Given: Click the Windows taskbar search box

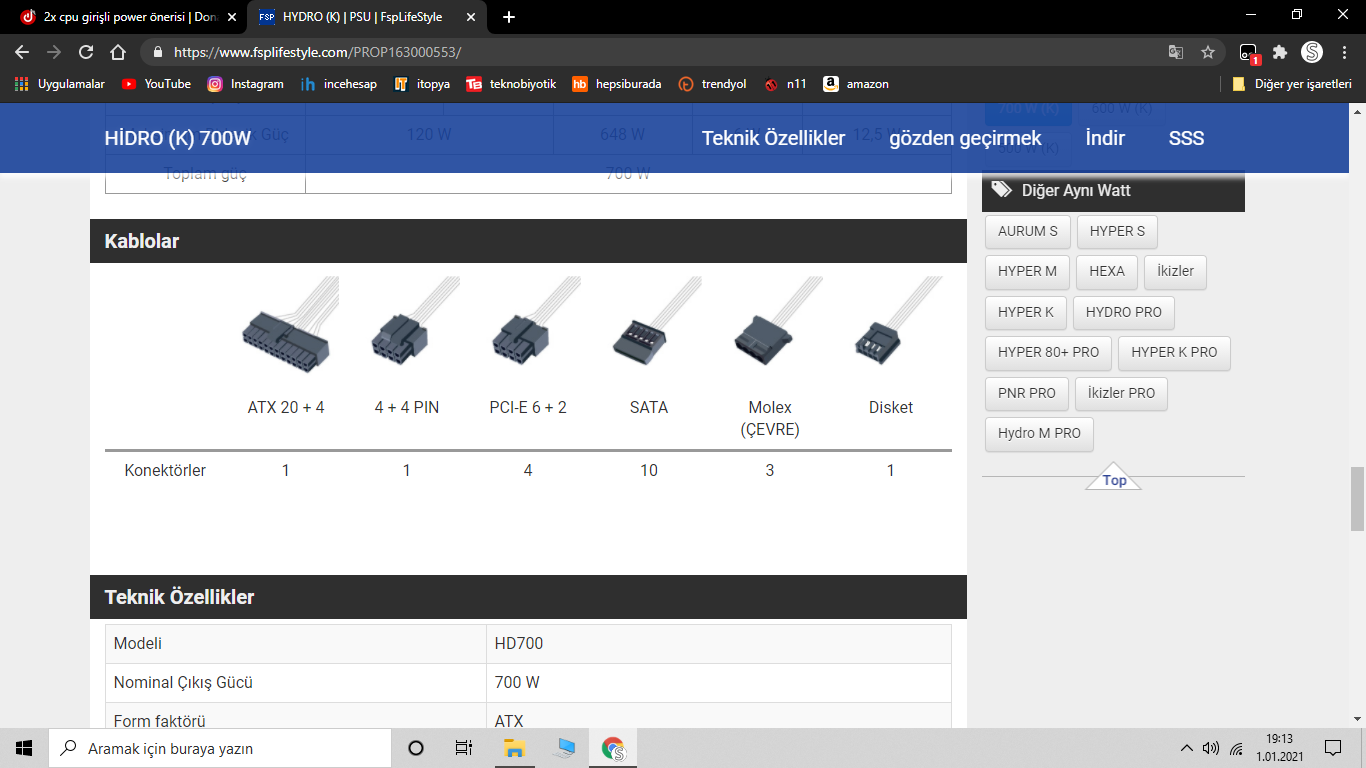Looking at the screenshot, I should pyautogui.click(x=220, y=748).
